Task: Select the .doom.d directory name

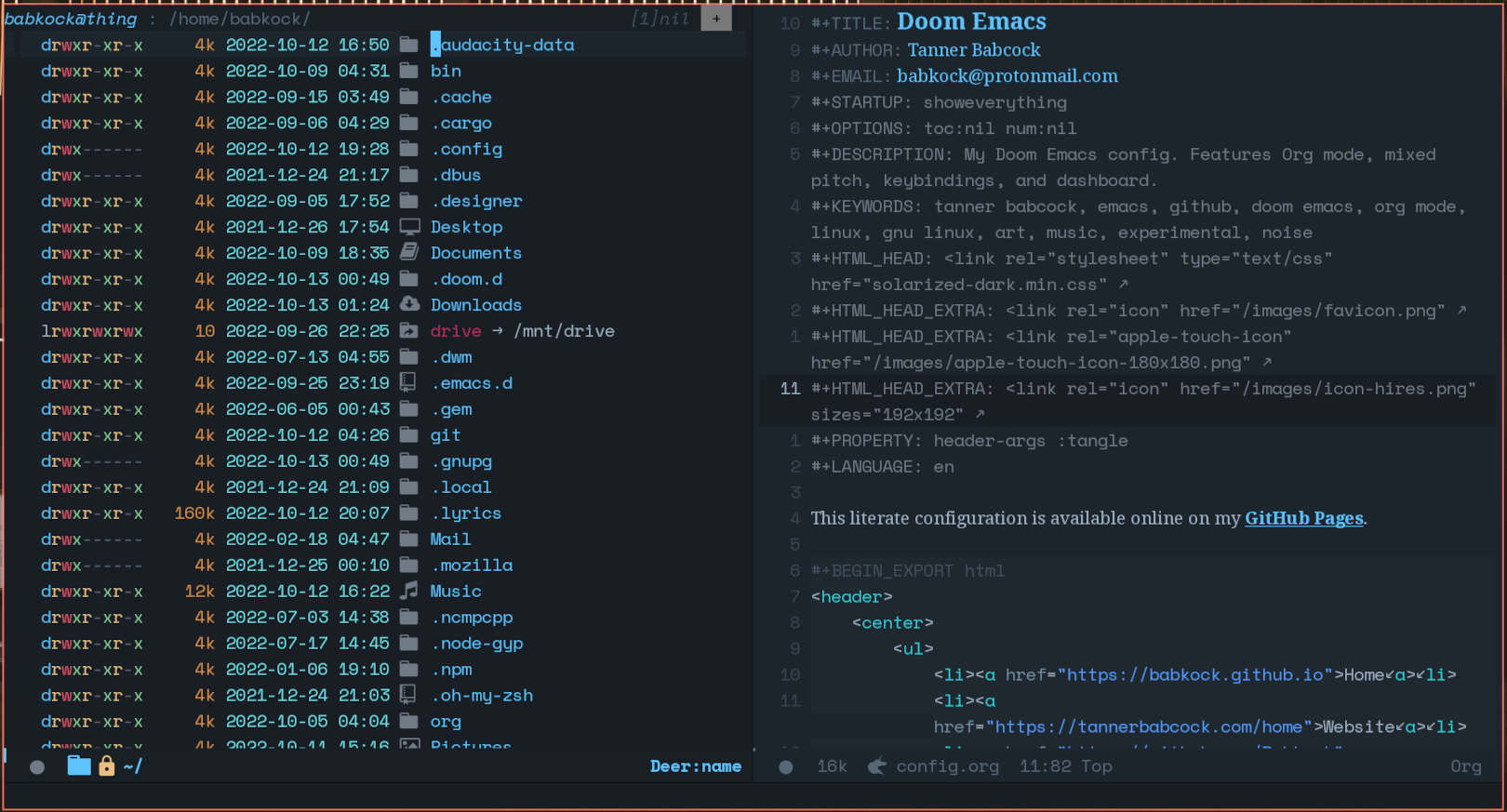Action: [466, 279]
